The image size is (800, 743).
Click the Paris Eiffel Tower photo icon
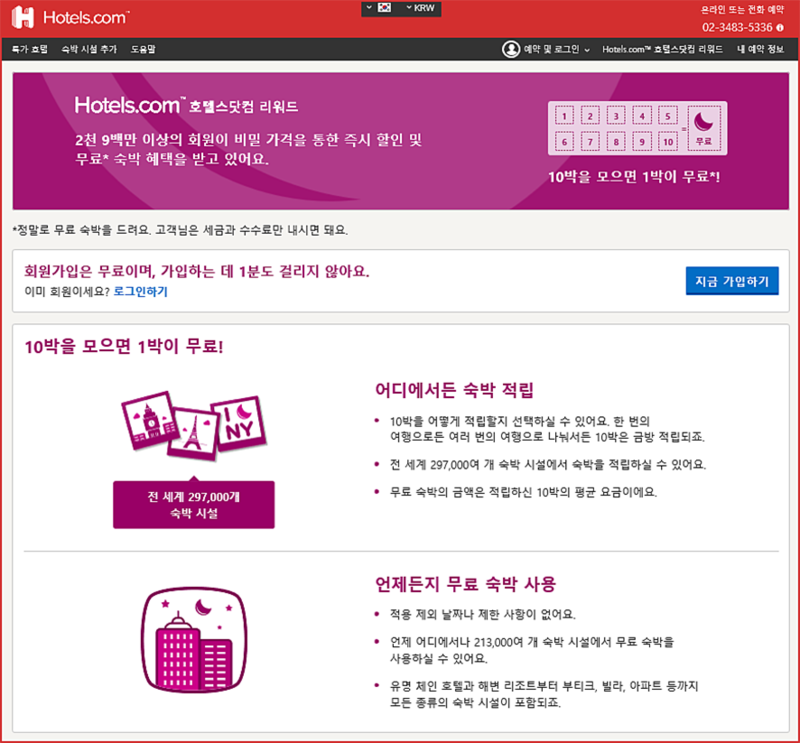(193, 434)
